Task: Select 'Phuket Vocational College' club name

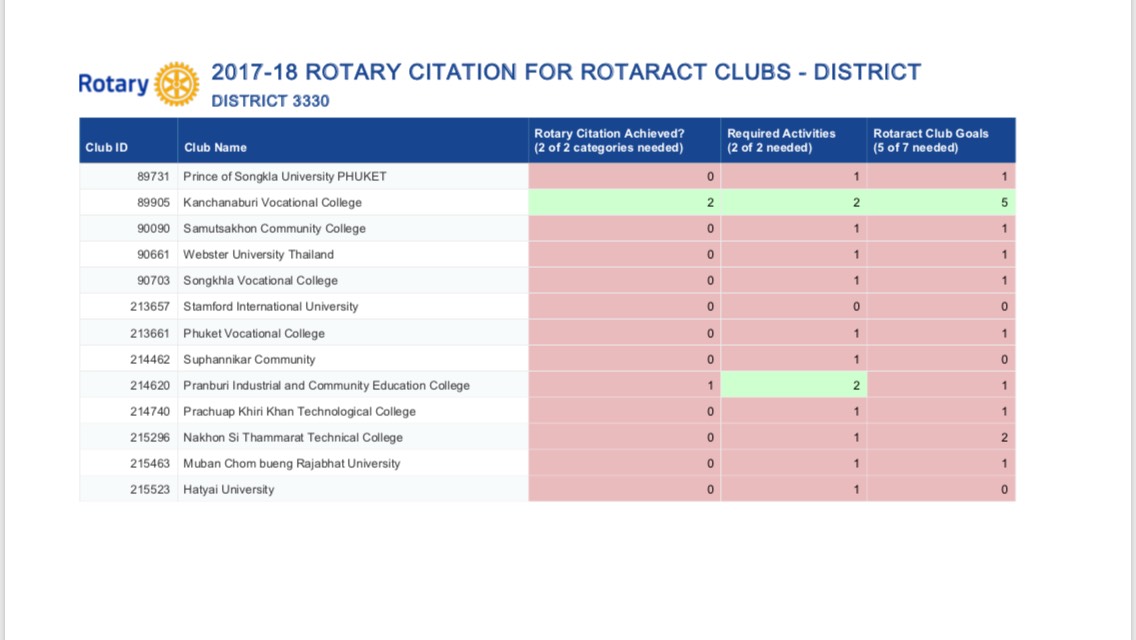Action: tap(254, 333)
